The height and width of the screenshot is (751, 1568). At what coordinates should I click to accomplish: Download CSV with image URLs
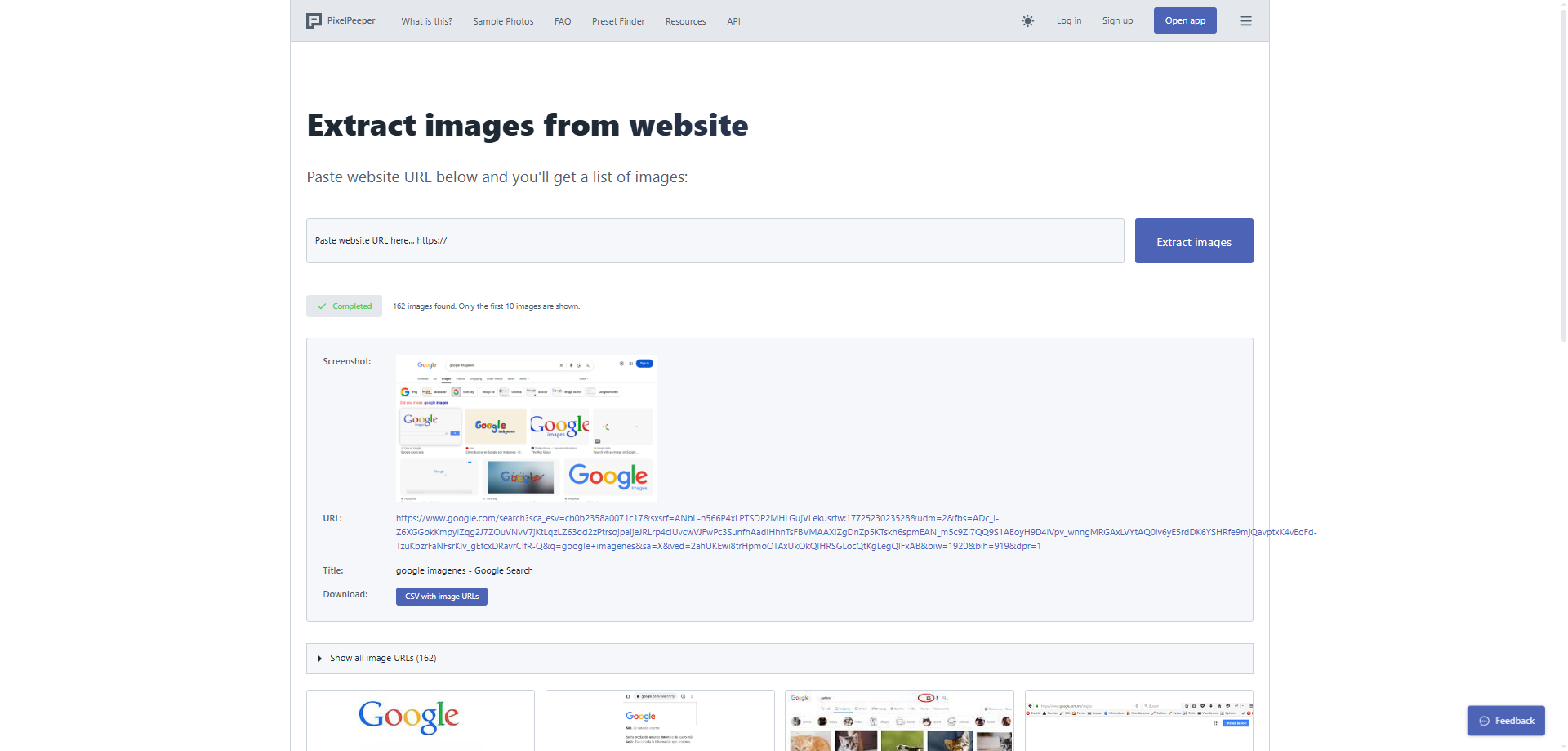point(442,597)
